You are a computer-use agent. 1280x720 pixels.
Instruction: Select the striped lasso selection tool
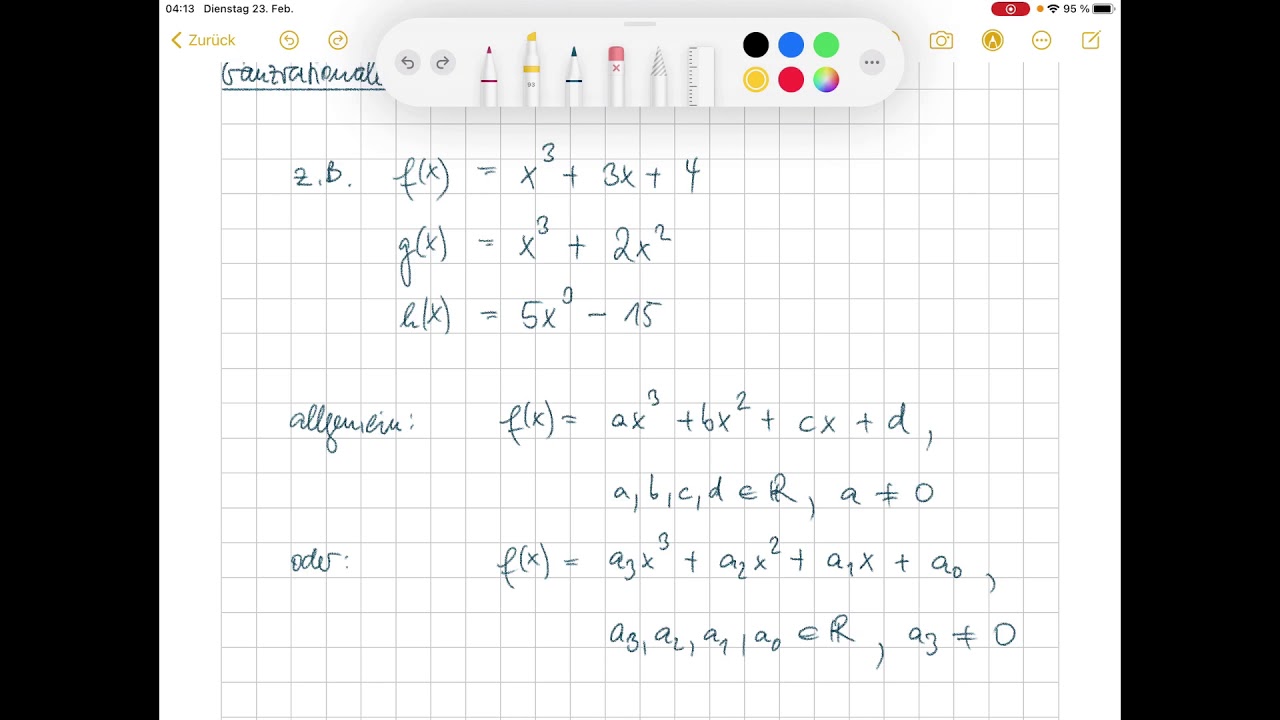pos(658,76)
